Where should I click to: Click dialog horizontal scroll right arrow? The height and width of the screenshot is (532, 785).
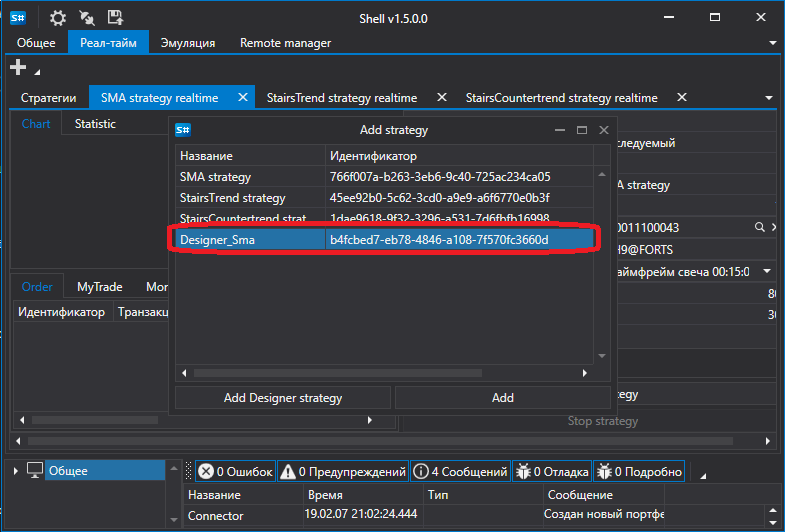[584, 373]
